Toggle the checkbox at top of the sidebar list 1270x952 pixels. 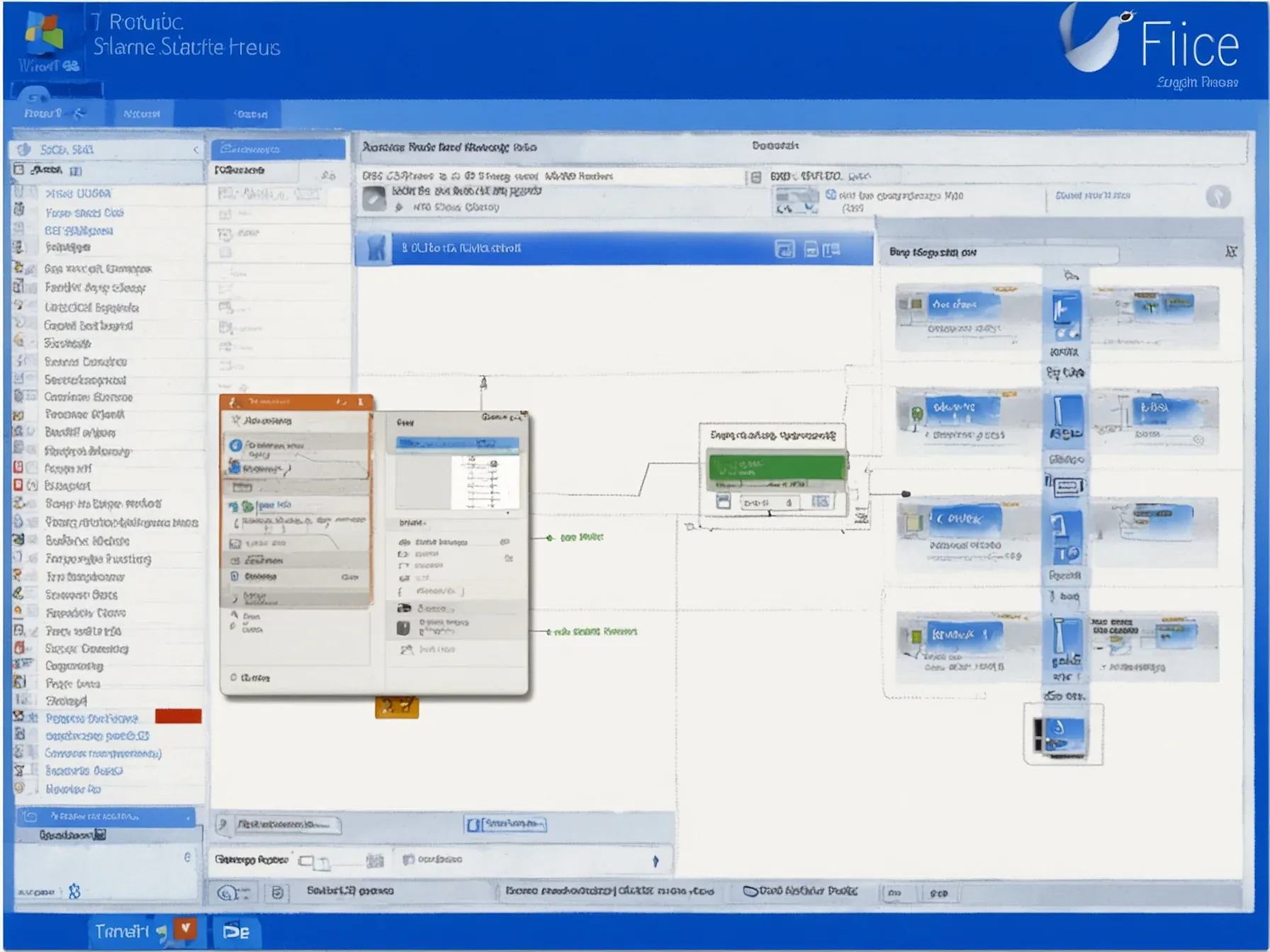[19, 170]
